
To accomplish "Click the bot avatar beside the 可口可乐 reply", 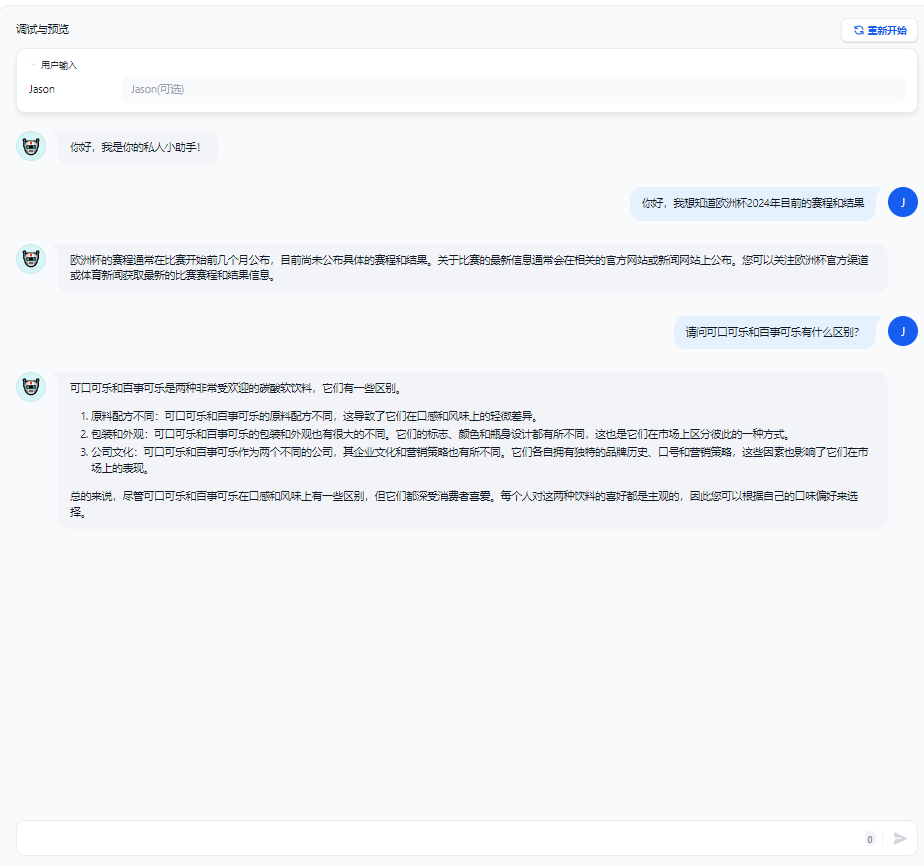I will click(31, 387).
